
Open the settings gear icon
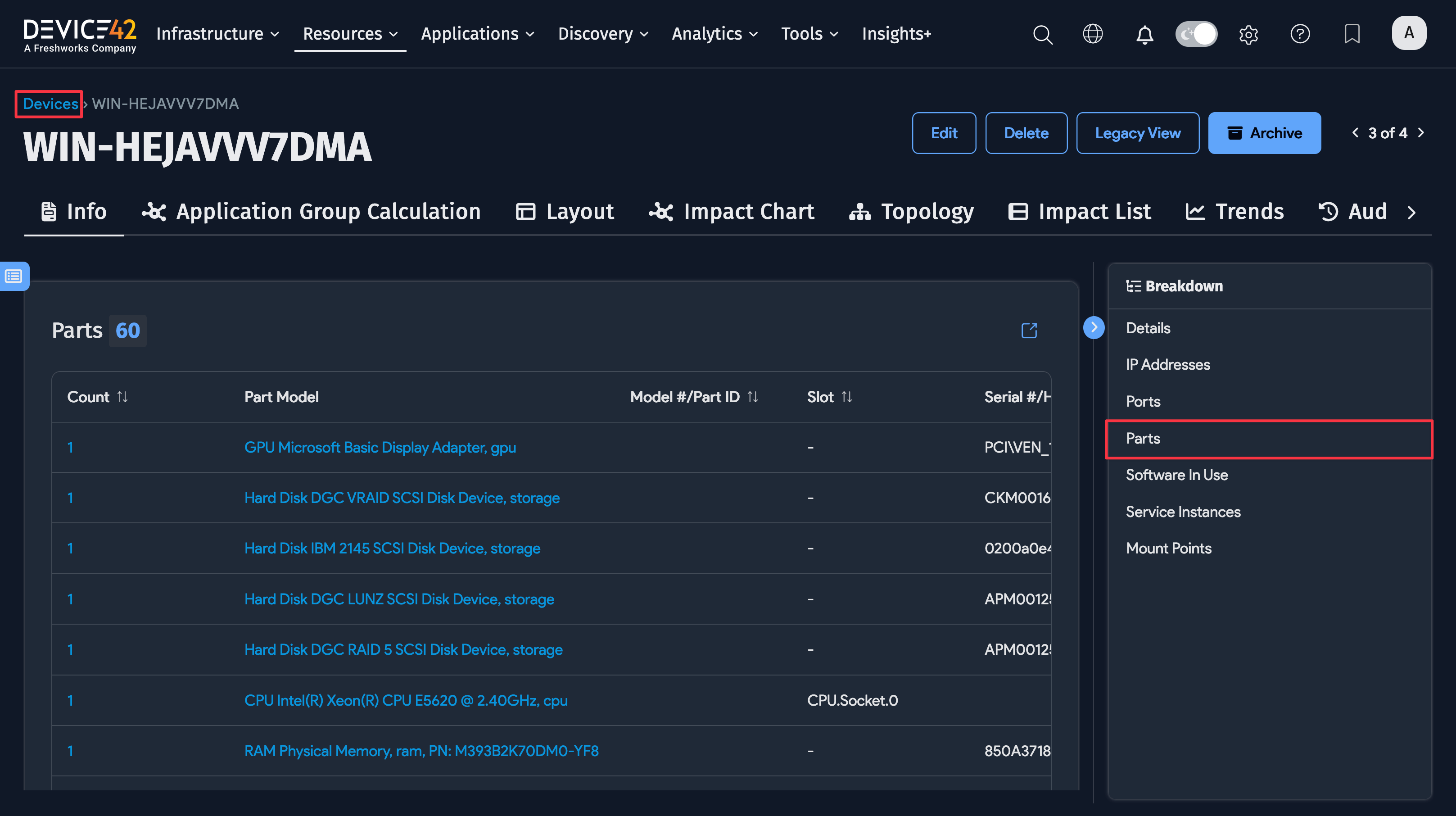click(1248, 34)
